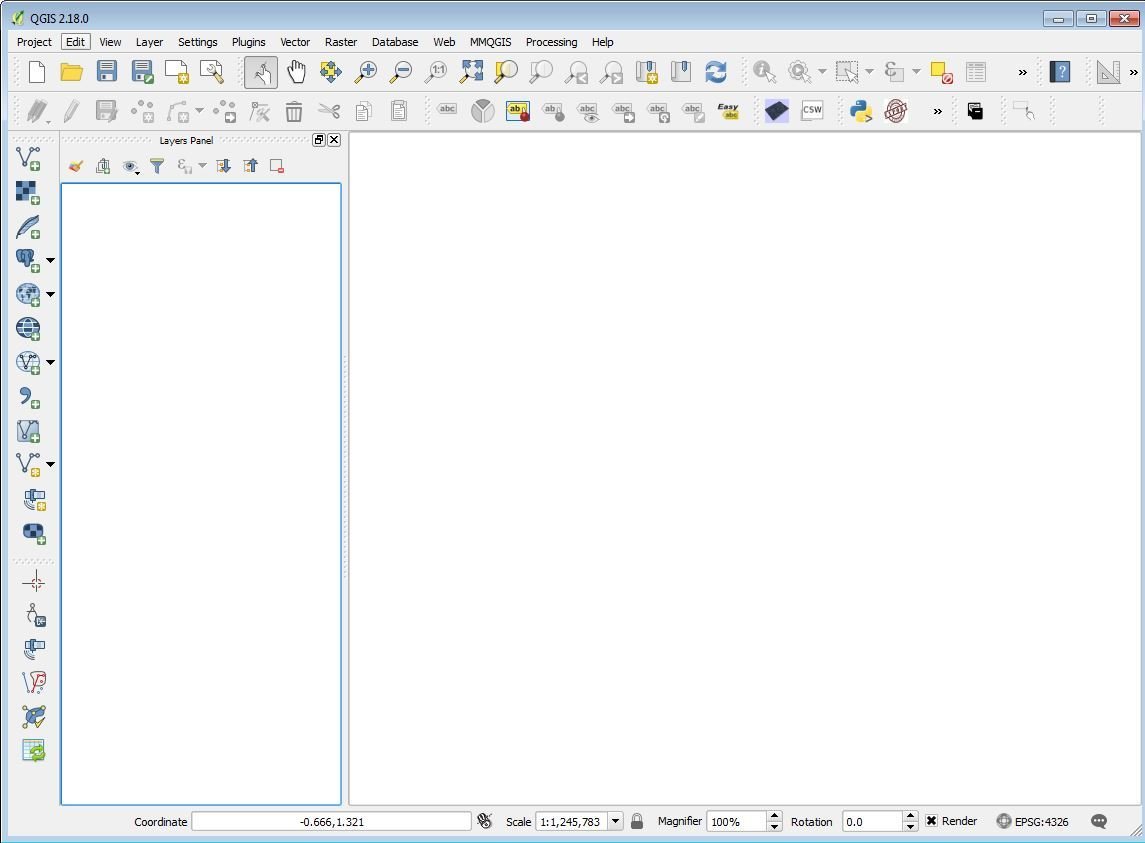Expand the New Shapefile Layer dropdown arrow
Viewport: 1145px width, 843px height.
click(x=50, y=465)
